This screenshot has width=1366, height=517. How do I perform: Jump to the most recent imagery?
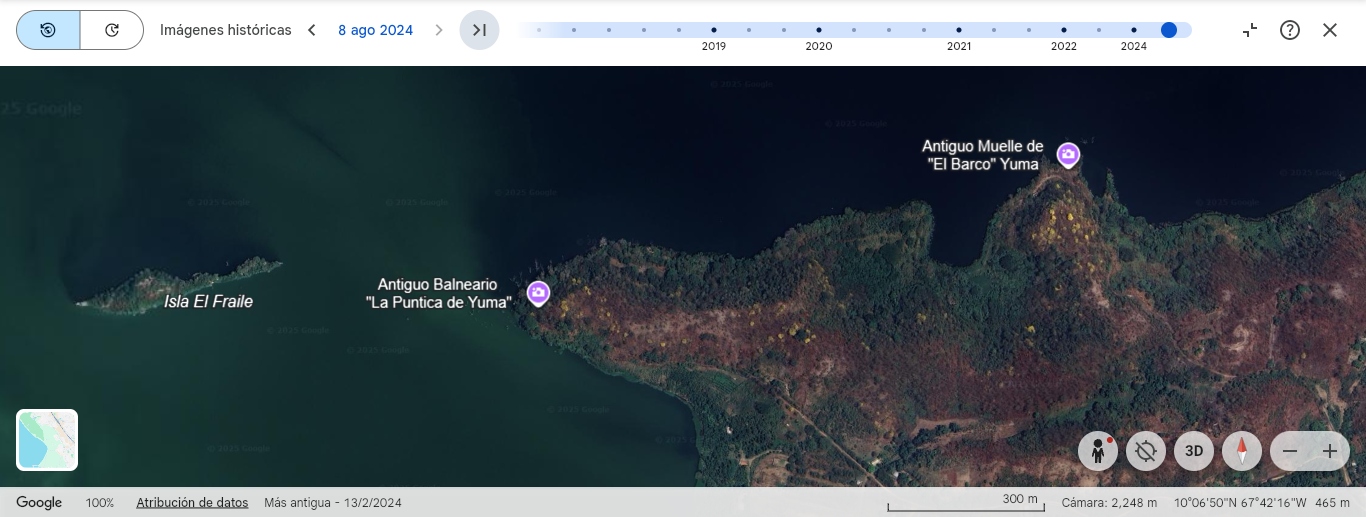point(479,30)
